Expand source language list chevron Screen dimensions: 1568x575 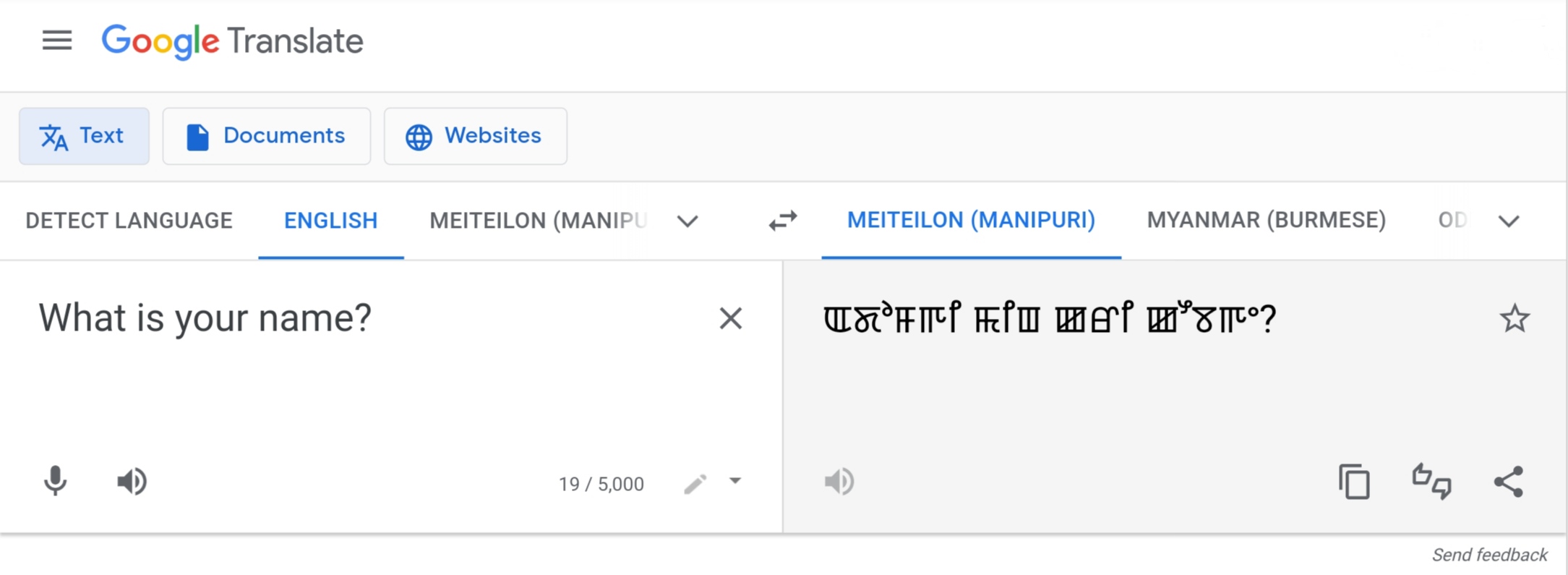687,221
